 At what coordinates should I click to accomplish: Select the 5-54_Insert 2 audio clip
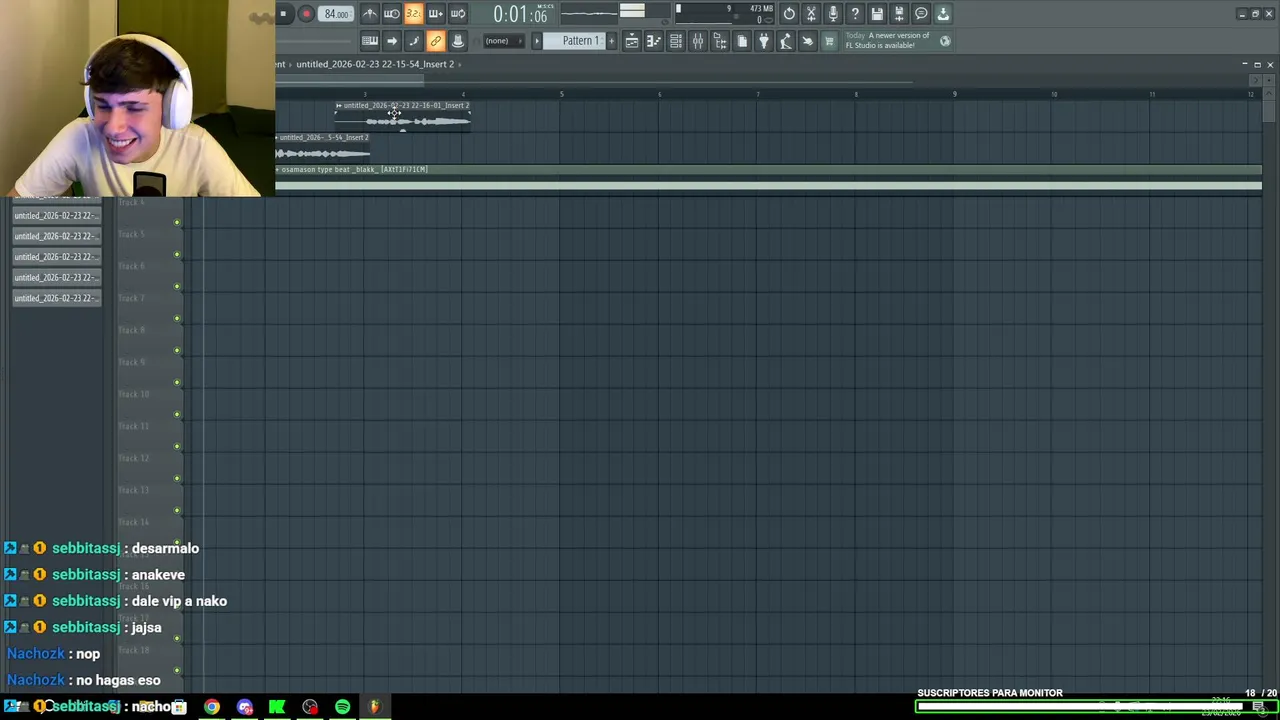pos(323,146)
